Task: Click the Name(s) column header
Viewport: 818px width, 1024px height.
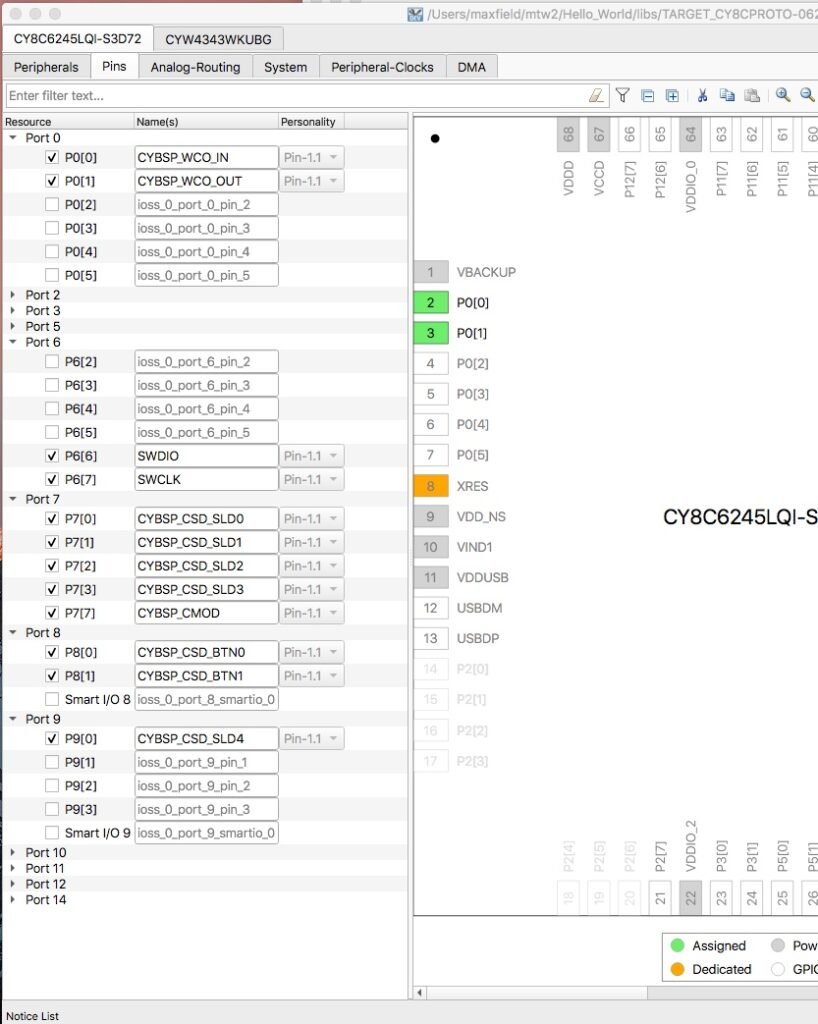Action: 206,121
